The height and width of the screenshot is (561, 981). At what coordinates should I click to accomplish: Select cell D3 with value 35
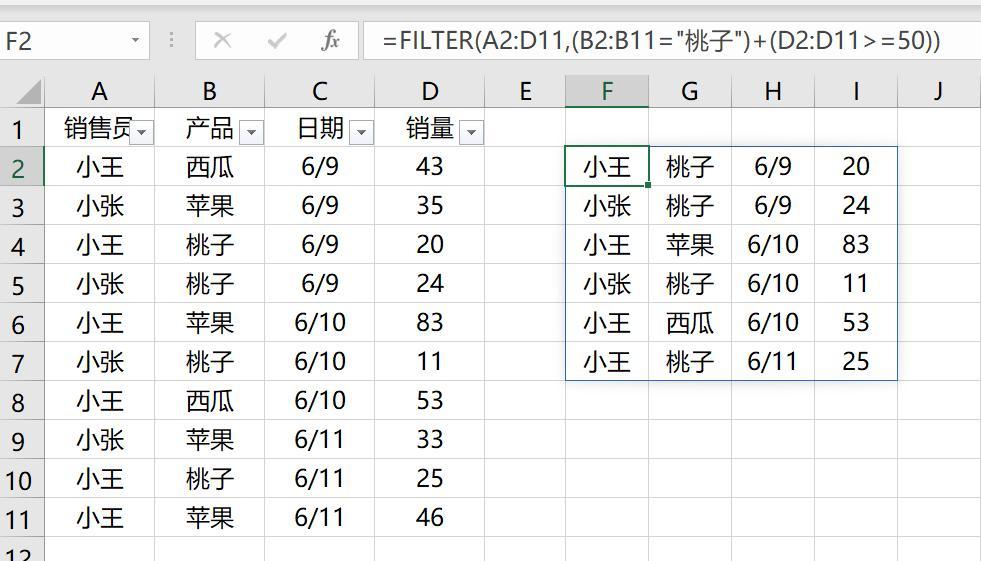click(430, 206)
